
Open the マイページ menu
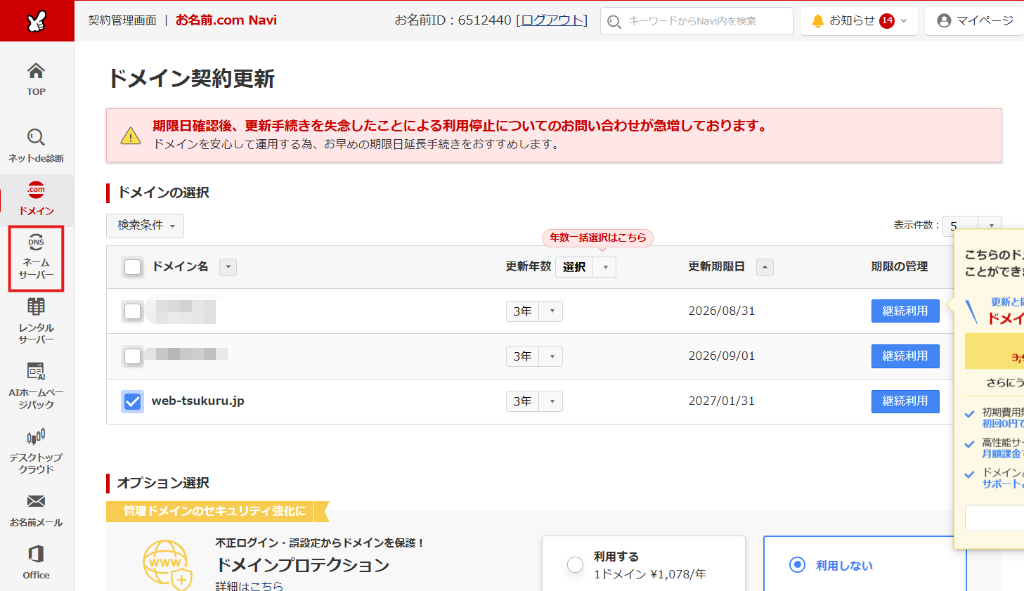coord(975,21)
